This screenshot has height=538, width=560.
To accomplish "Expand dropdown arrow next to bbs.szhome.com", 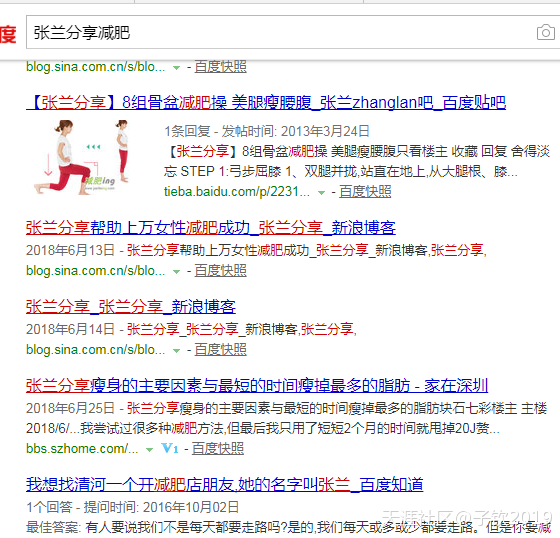I will click(149, 450).
